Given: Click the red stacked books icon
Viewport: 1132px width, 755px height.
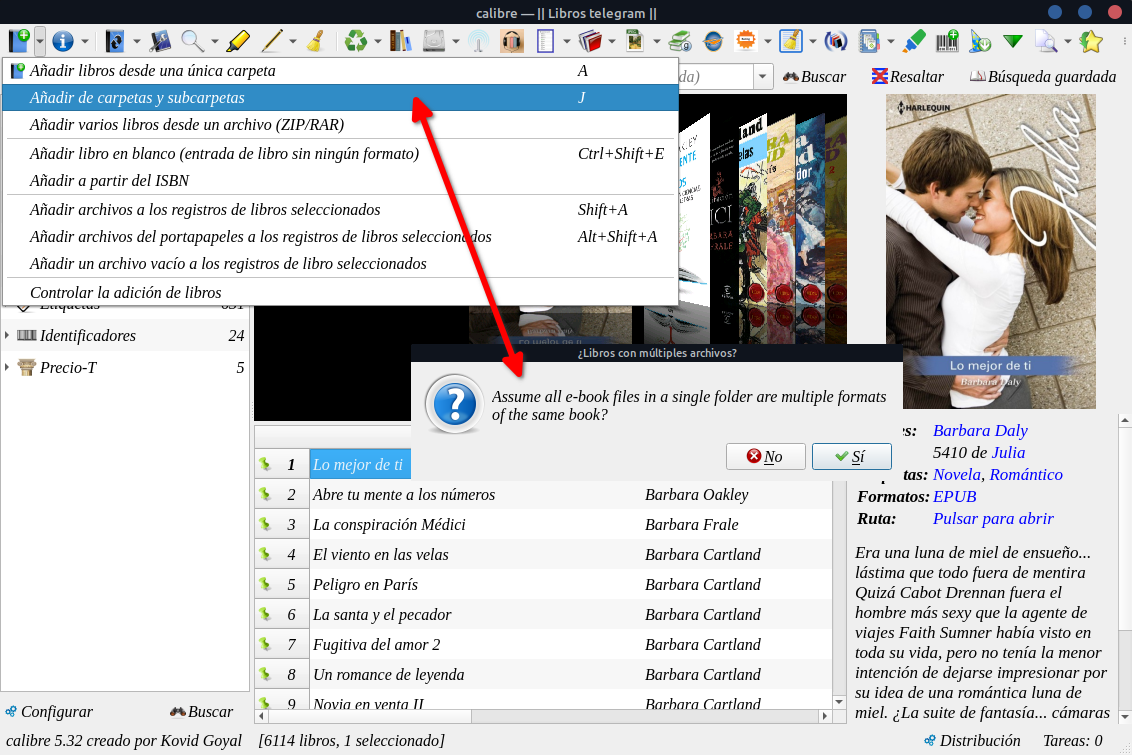Looking at the screenshot, I should 591,41.
